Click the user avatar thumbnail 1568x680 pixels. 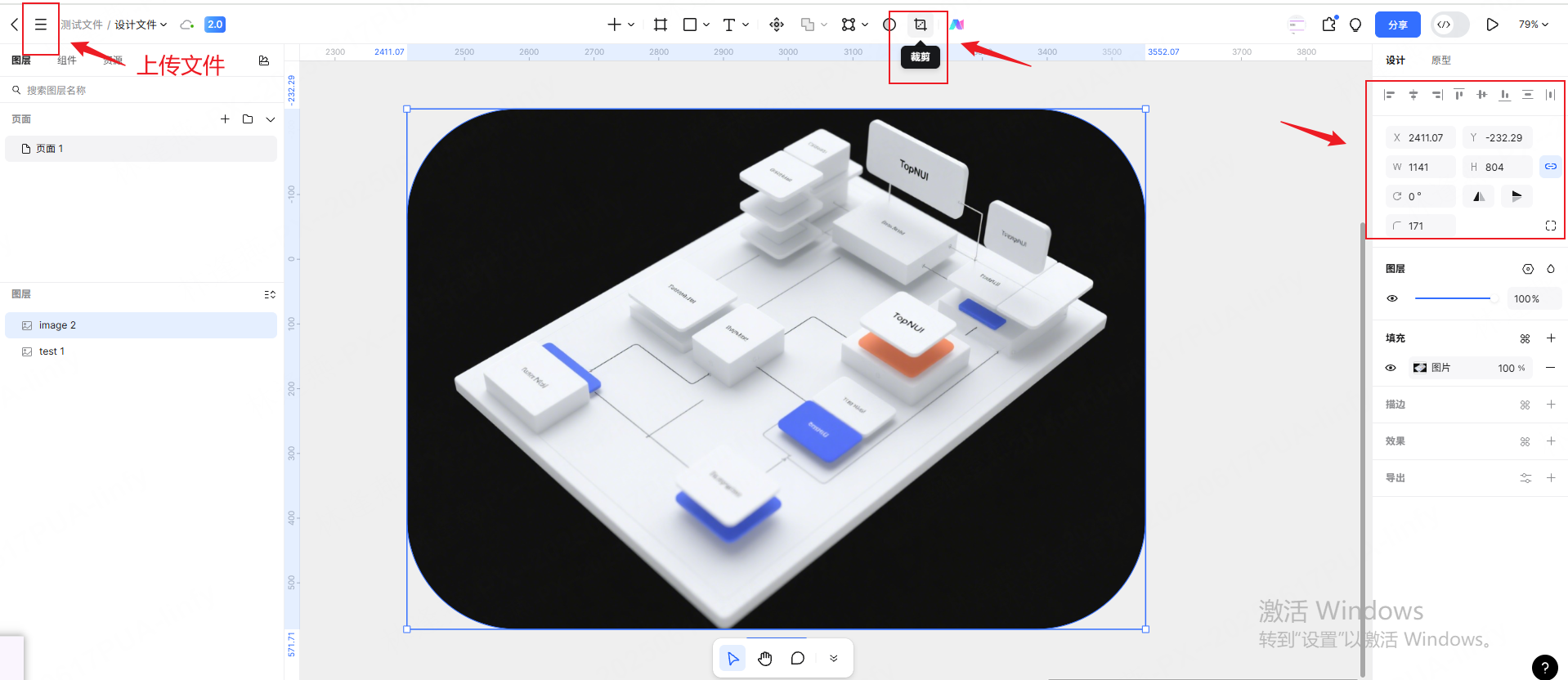coord(1297,25)
